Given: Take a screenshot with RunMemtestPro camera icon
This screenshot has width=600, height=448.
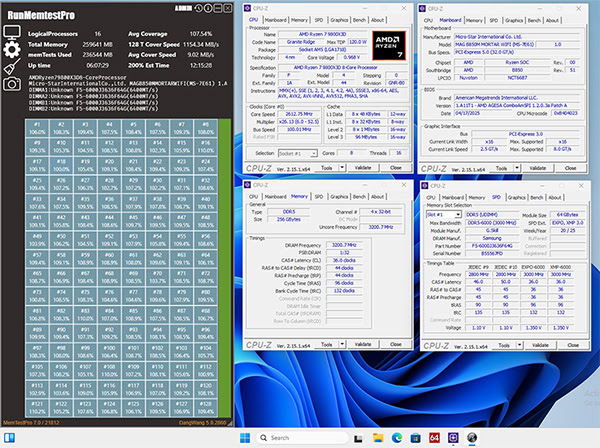Looking at the screenshot, I should pos(14,83).
